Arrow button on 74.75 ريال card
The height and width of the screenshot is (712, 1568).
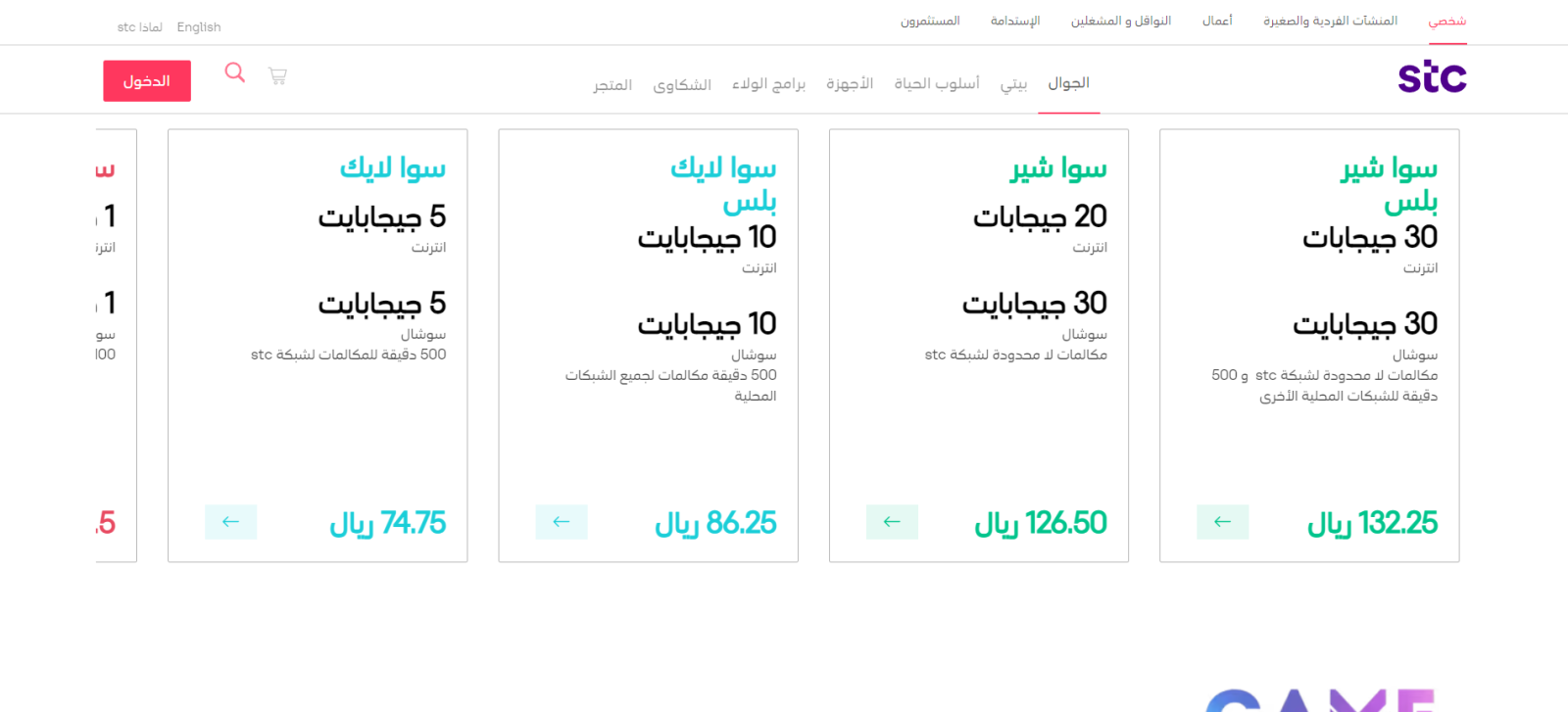[x=231, y=522]
